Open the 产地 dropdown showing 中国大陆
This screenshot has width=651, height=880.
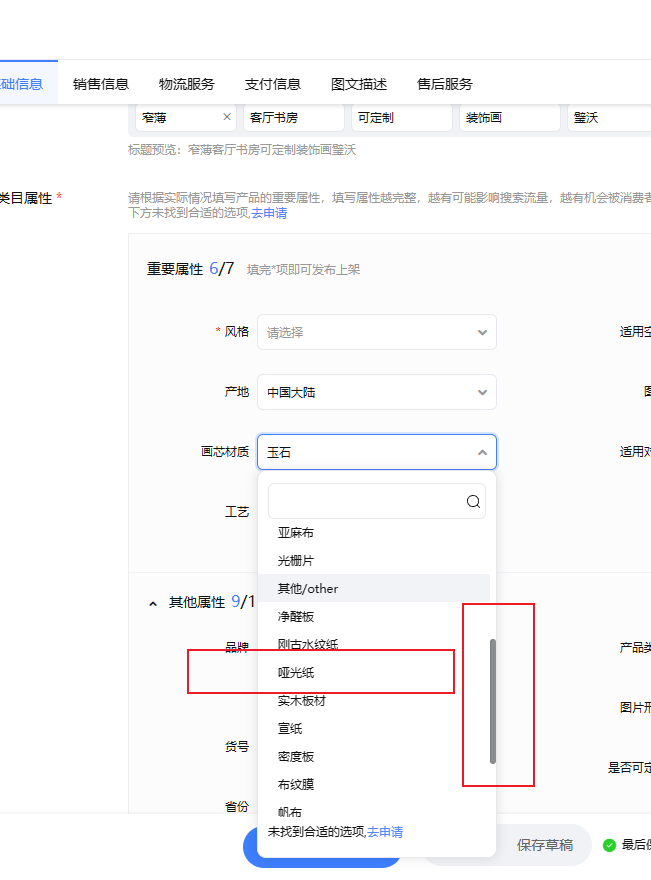tap(377, 392)
